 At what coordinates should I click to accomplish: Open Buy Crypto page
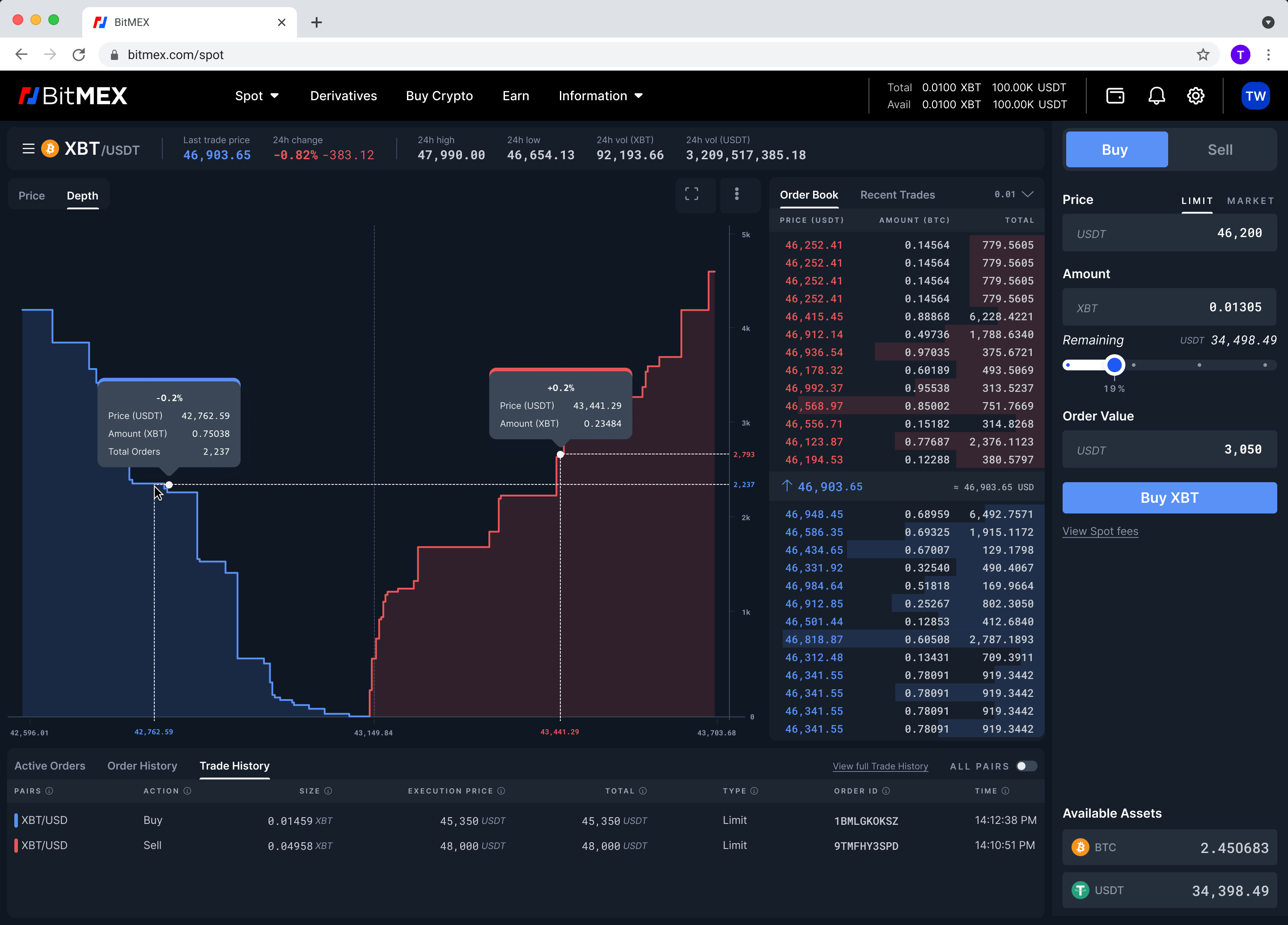tap(439, 96)
